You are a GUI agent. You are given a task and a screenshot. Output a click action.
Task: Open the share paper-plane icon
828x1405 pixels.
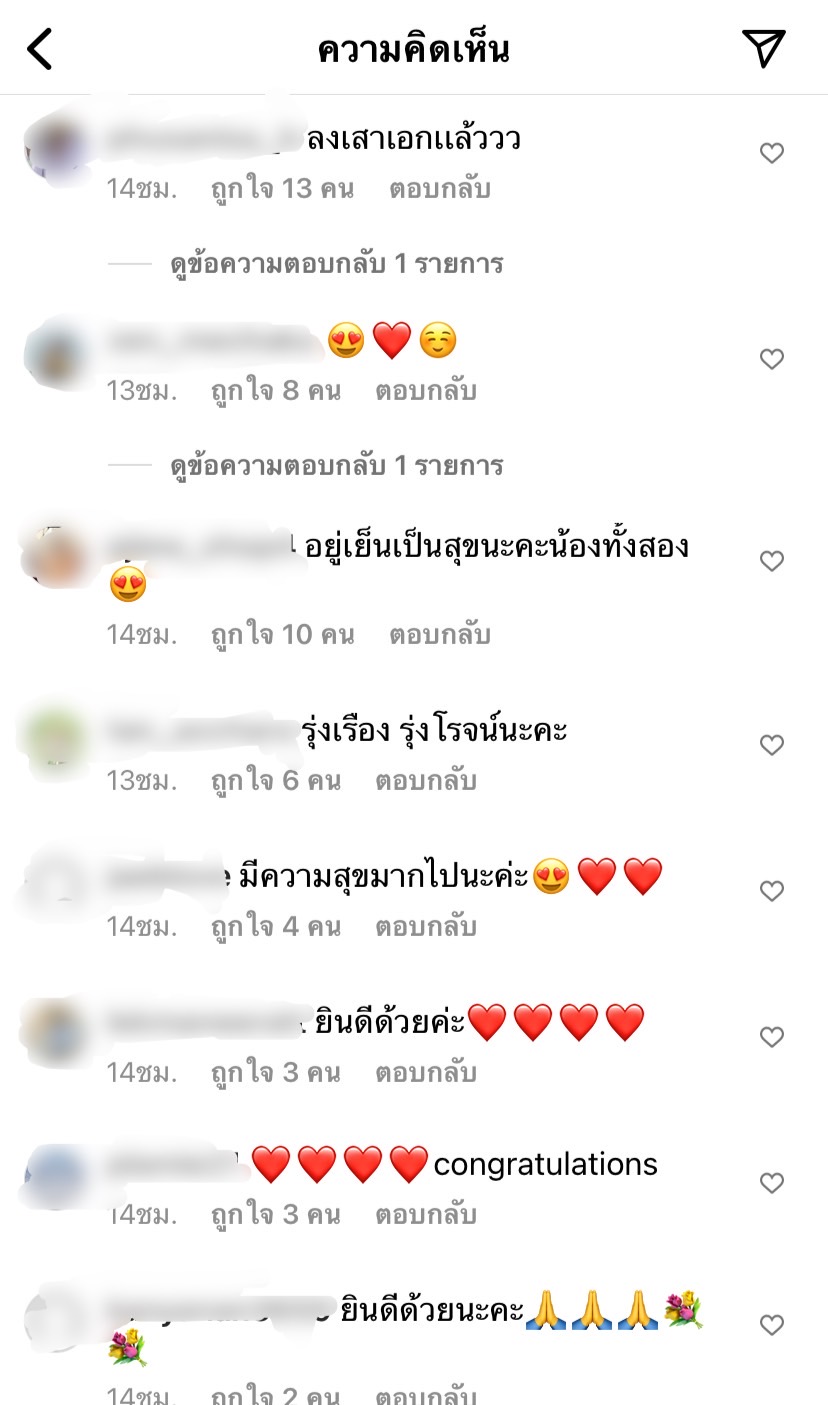[x=763, y=48]
